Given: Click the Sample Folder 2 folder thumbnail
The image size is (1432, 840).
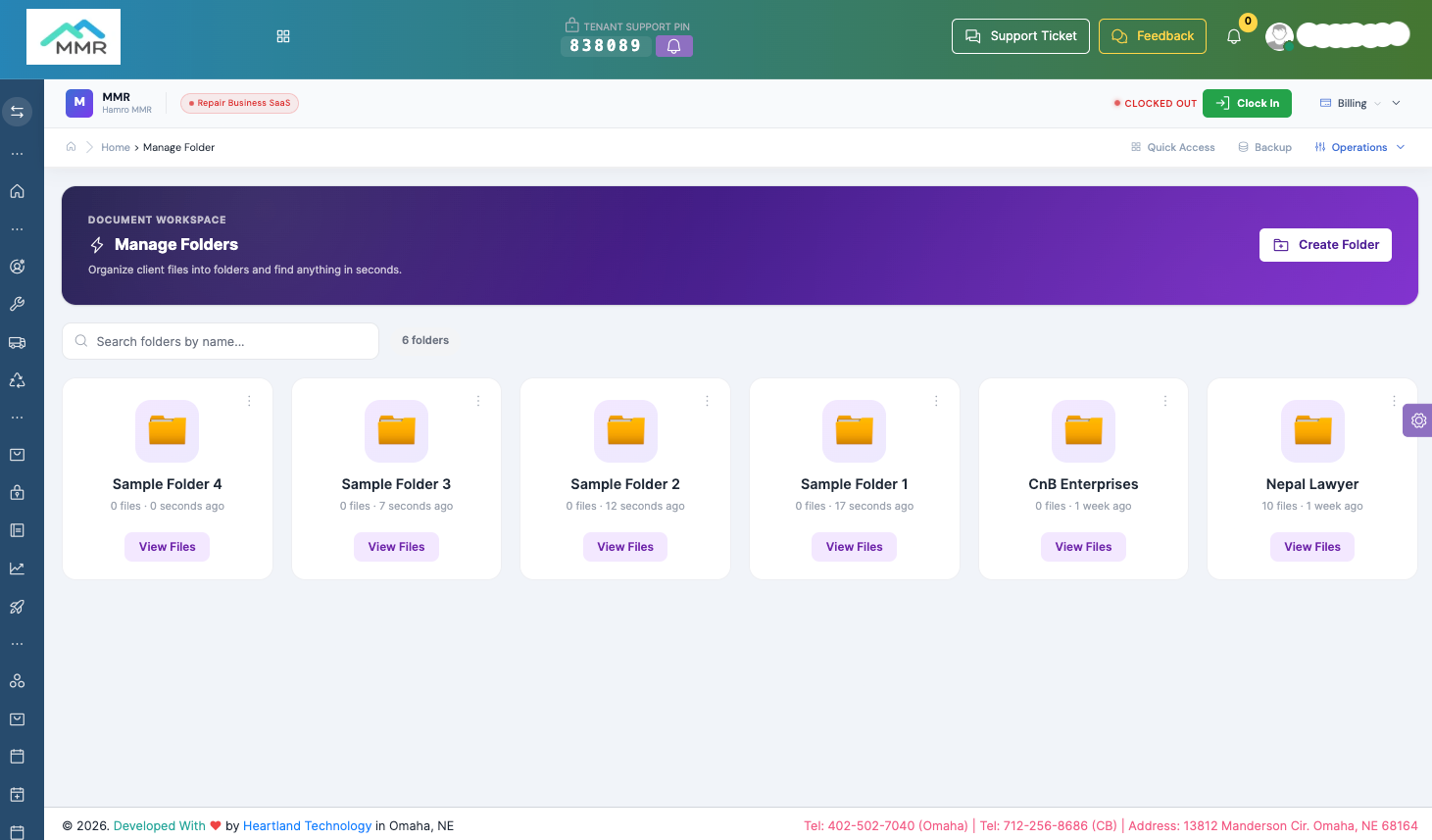Looking at the screenshot, I should point(625,430).
